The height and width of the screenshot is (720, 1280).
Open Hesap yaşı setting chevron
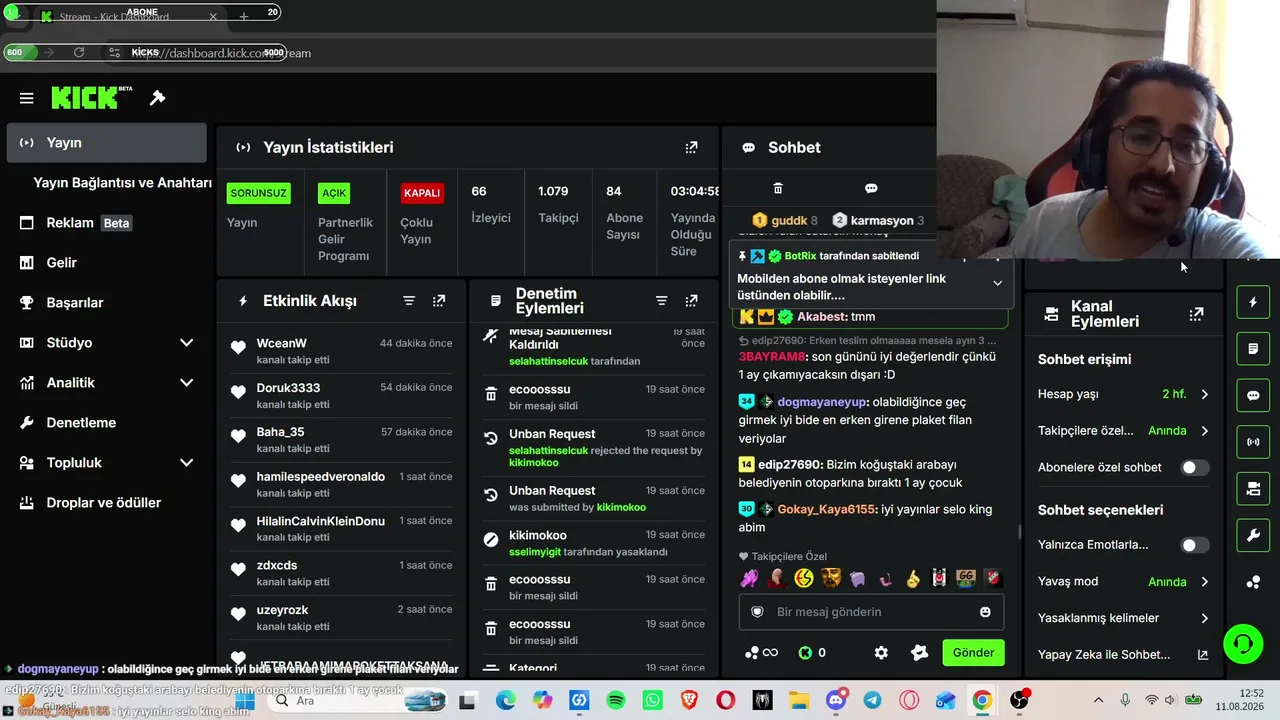pos(1204,394)
